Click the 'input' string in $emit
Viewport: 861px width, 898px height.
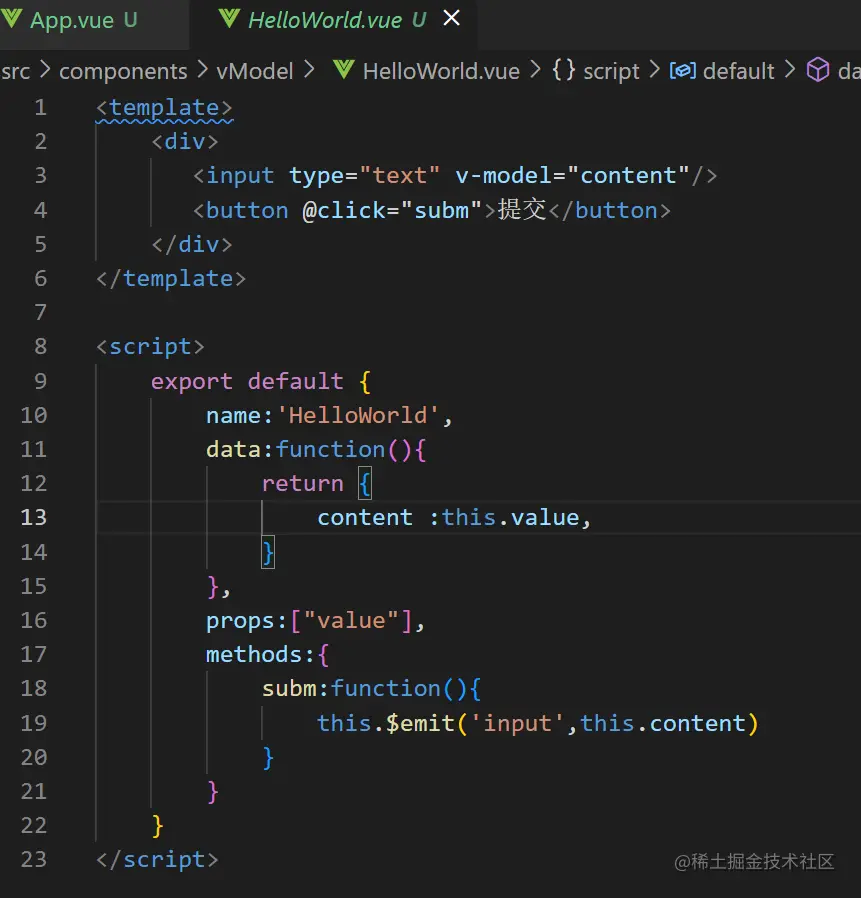point(517,723)
